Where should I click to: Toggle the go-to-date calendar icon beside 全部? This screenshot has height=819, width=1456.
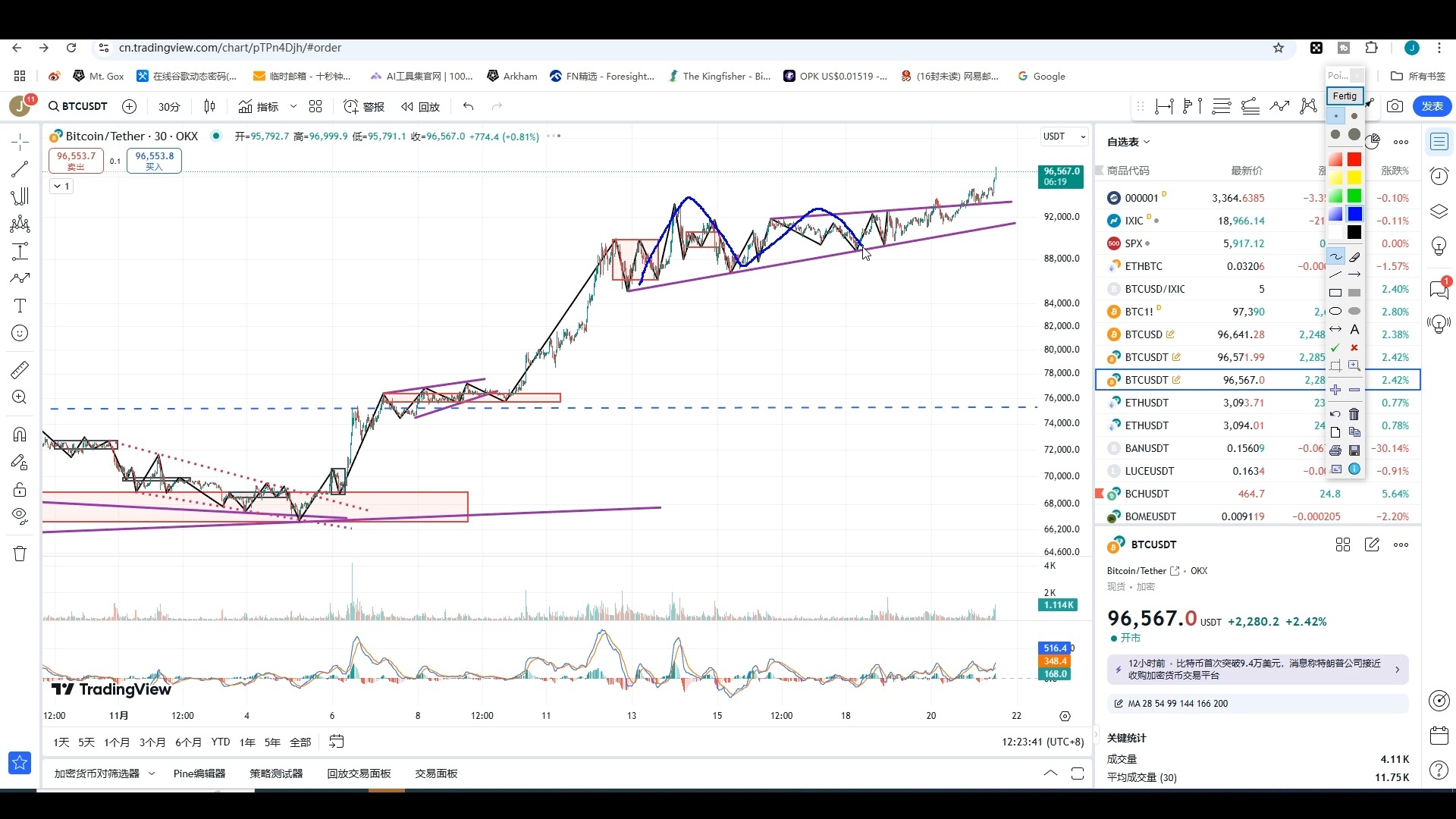337,742
